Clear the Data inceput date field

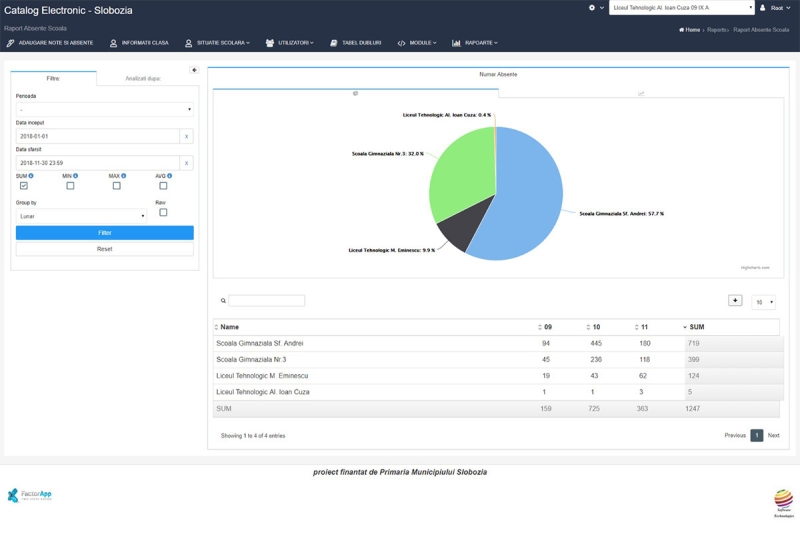186,136
